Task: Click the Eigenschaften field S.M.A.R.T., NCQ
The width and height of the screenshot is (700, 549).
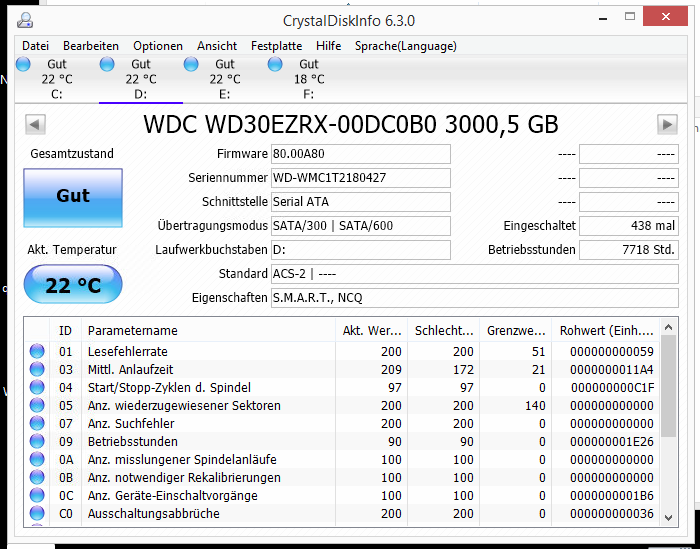Action: (475, 298)
